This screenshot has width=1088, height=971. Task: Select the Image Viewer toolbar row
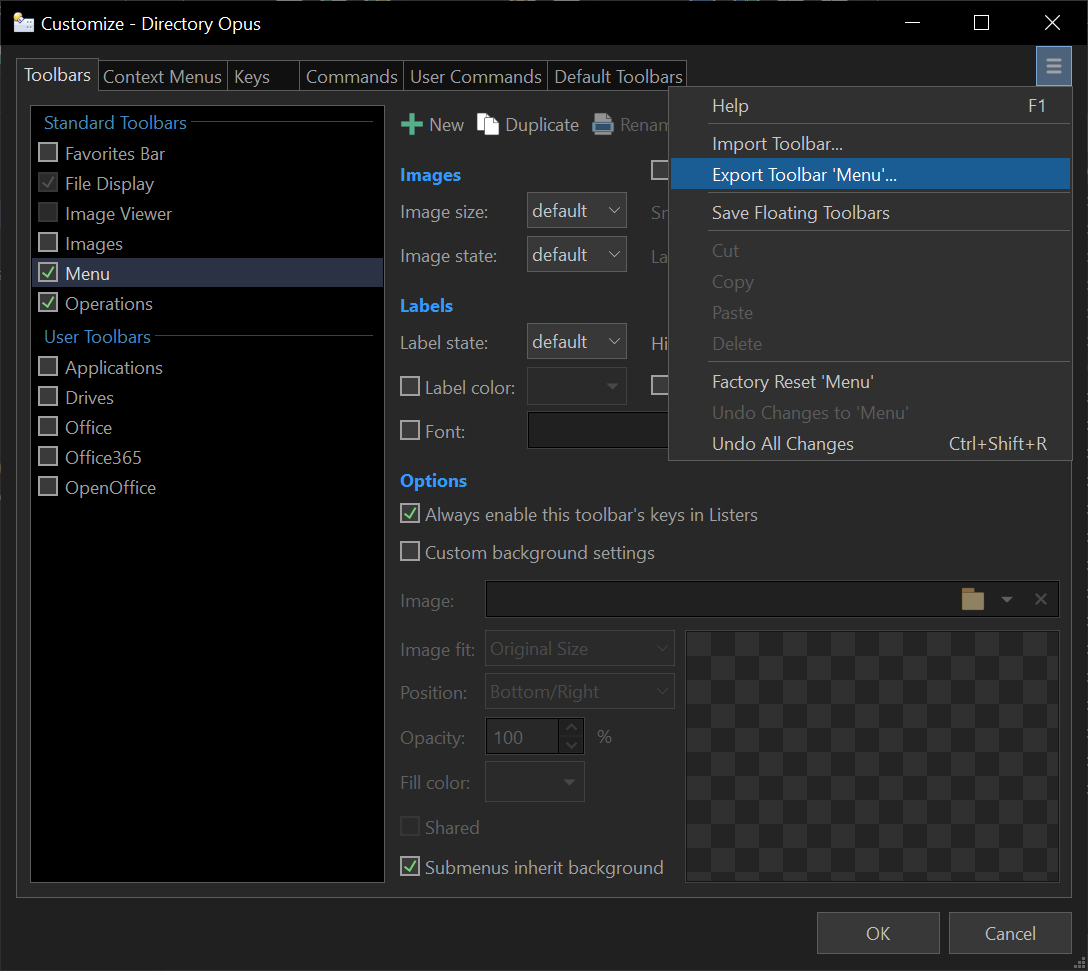pos(207,213)
